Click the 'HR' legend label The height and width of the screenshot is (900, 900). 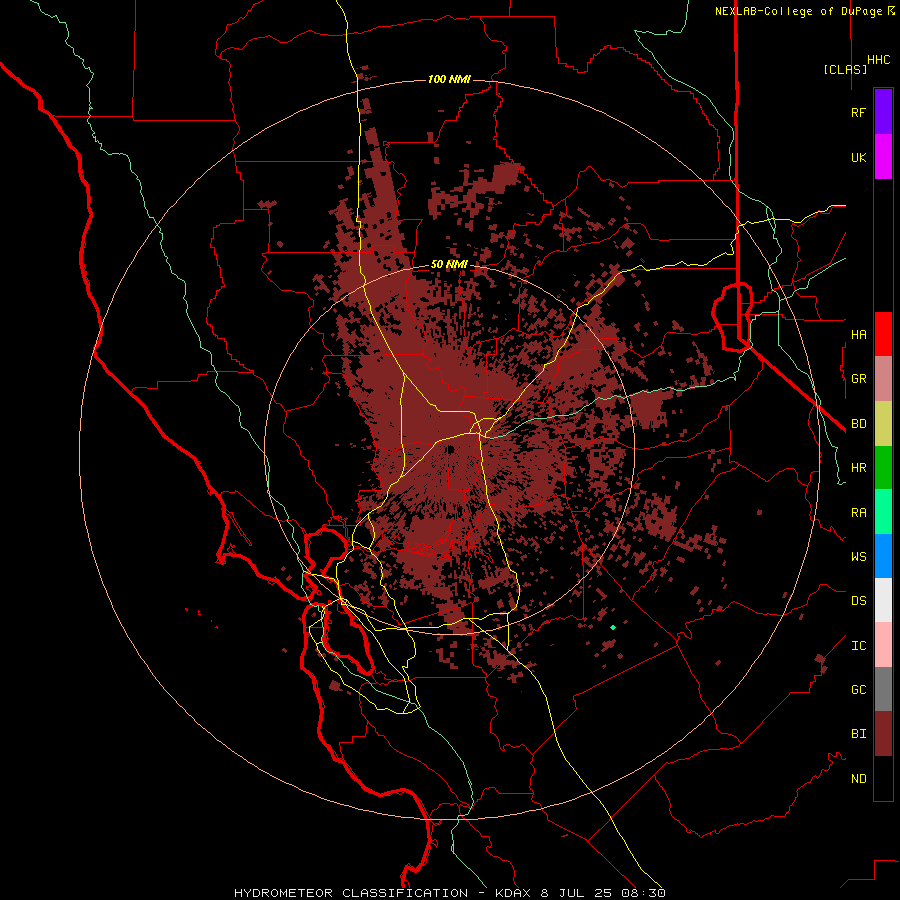pos(858,468)
